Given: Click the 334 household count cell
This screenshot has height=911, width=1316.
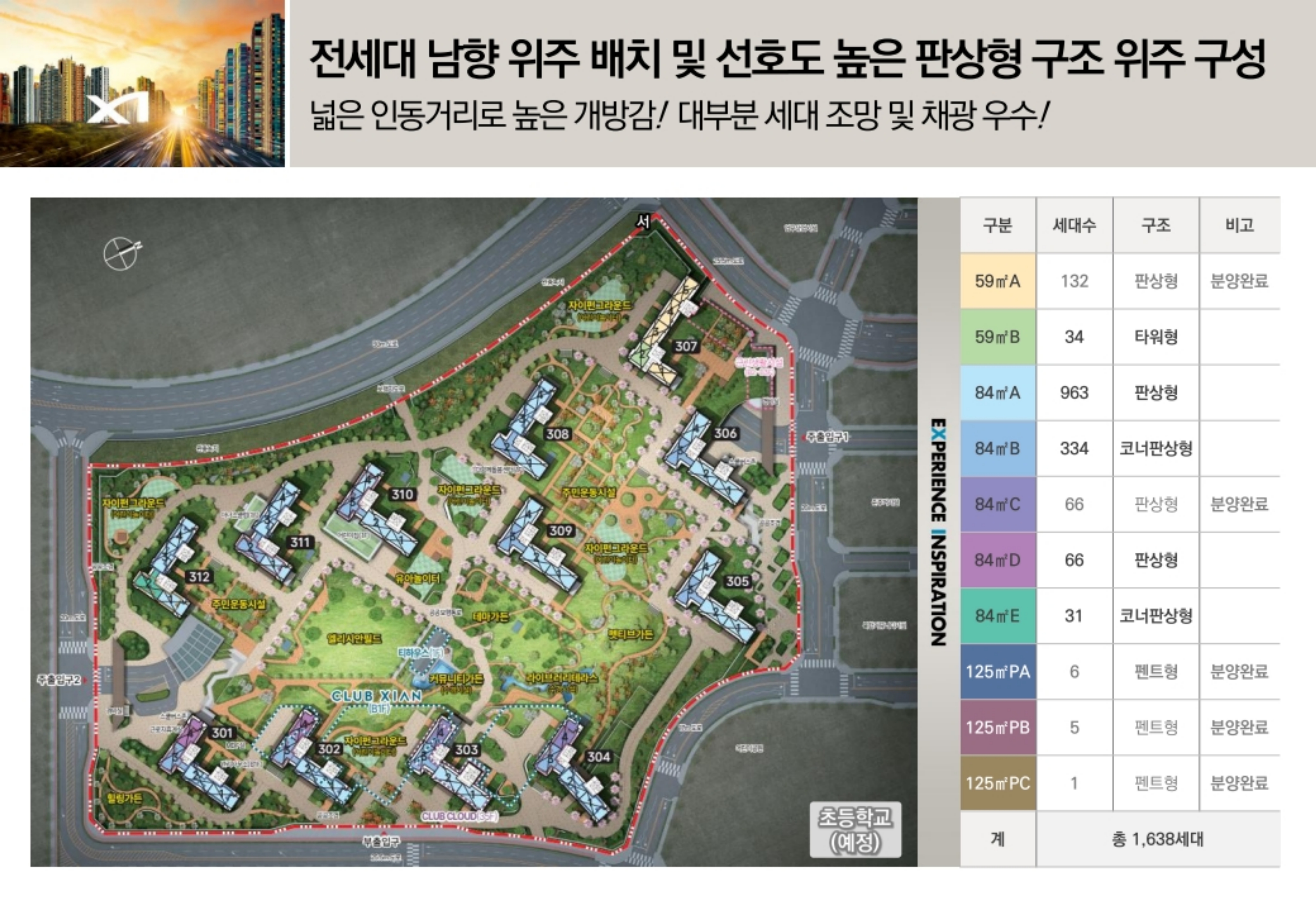Looking at the screenshot, I should tap(1074, 449).
